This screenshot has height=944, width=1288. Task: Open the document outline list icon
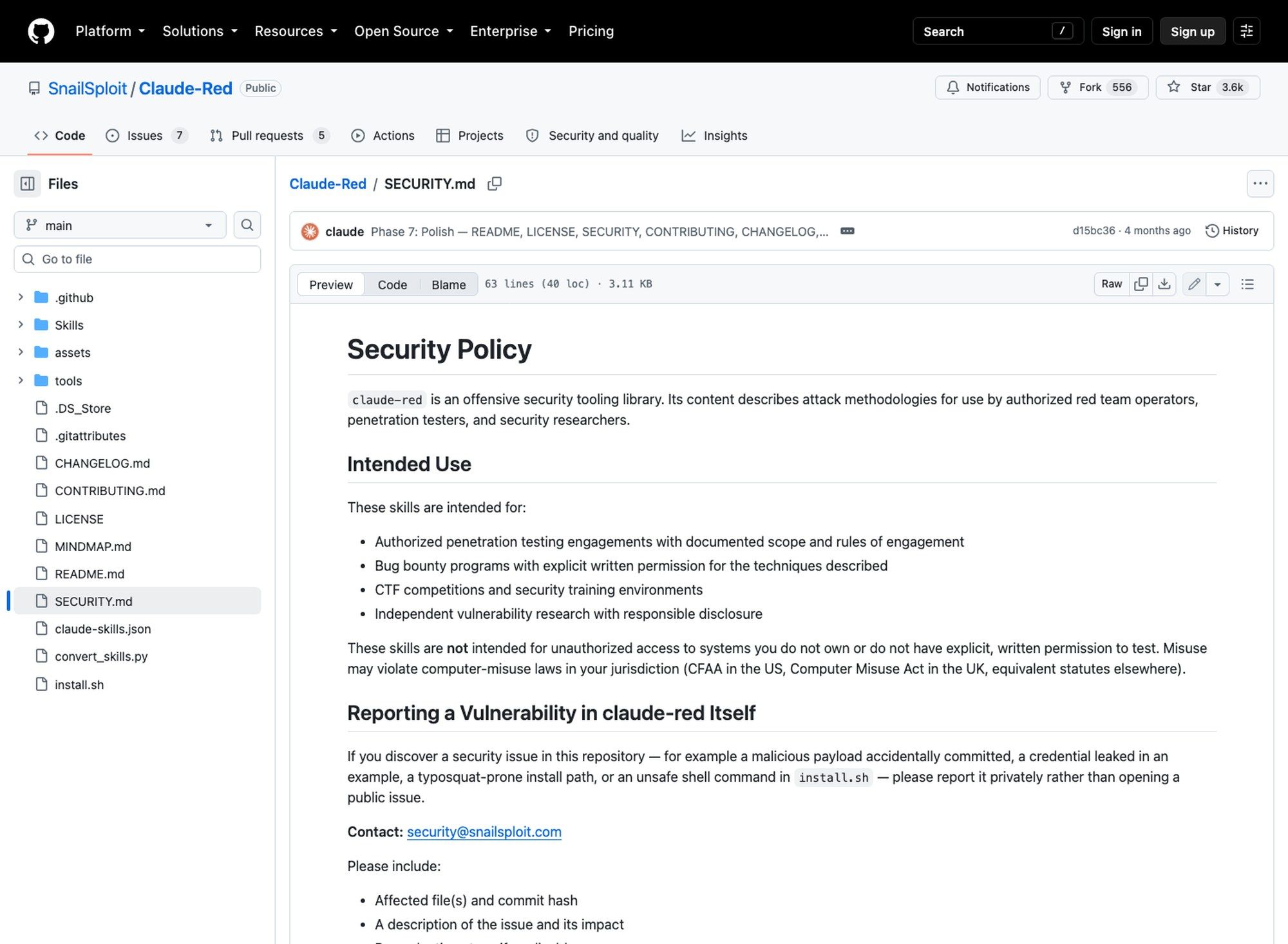[x=1247, y=284]
